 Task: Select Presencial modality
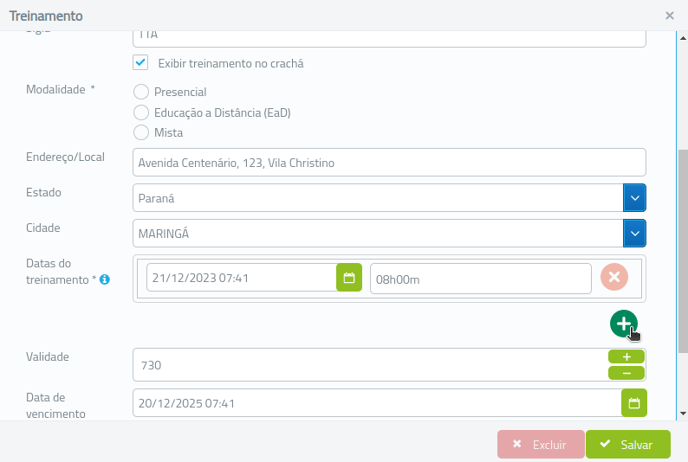pyautogui.click(x=141, y=92)
